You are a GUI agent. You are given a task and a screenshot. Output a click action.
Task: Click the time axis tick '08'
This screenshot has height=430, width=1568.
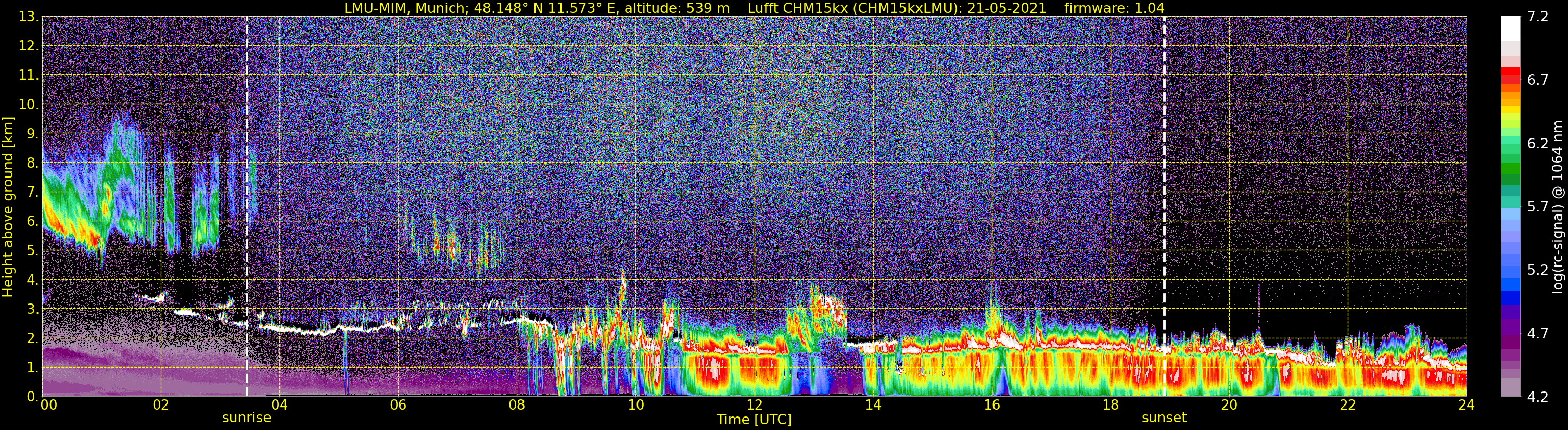pos(516,405)
